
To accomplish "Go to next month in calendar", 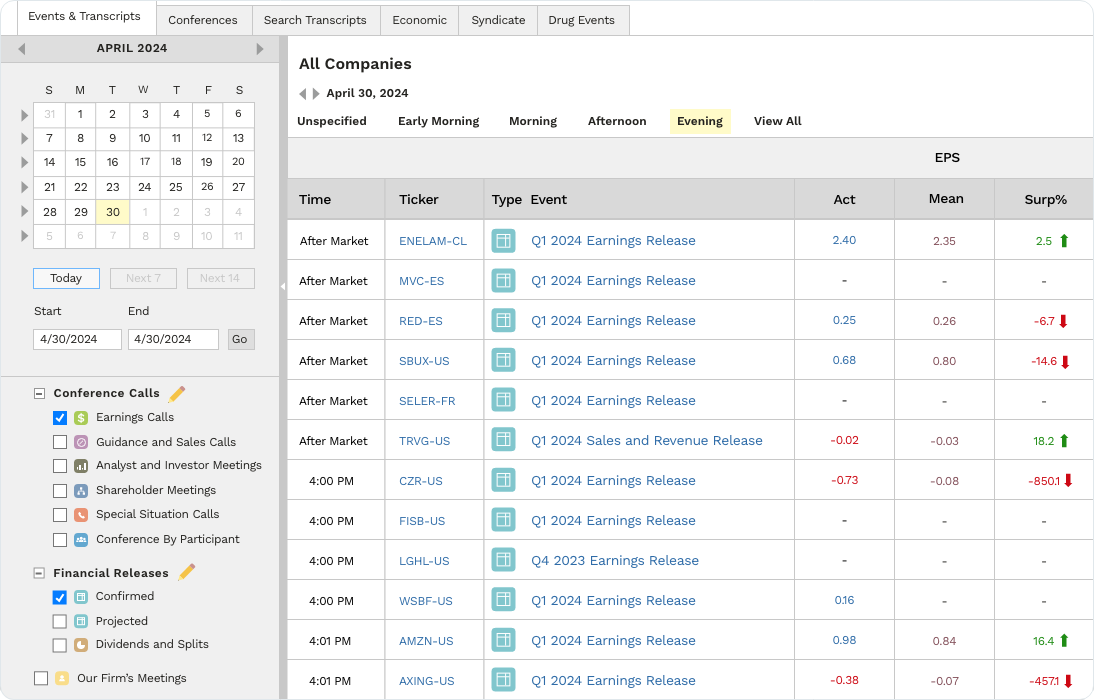I will coord(260,49).
